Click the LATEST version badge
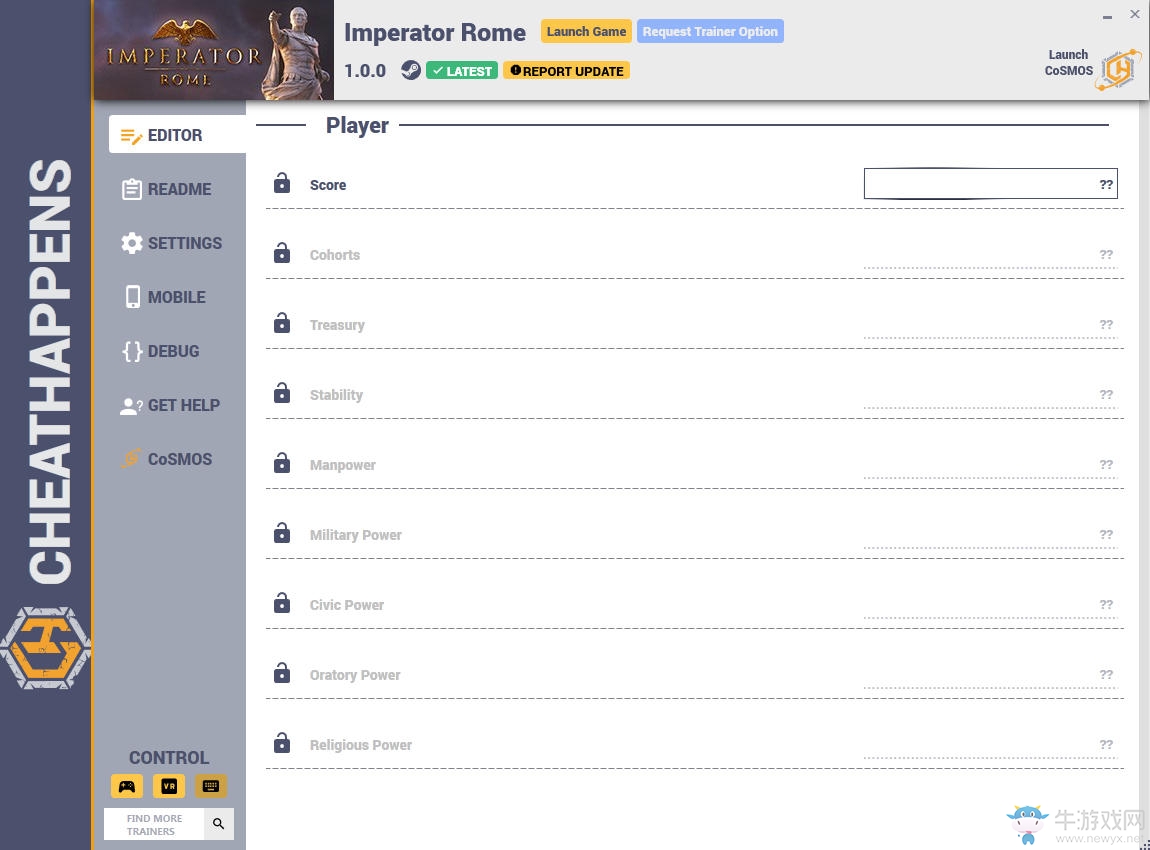This screenshot has width=1150, height=850. coord(462,70)
